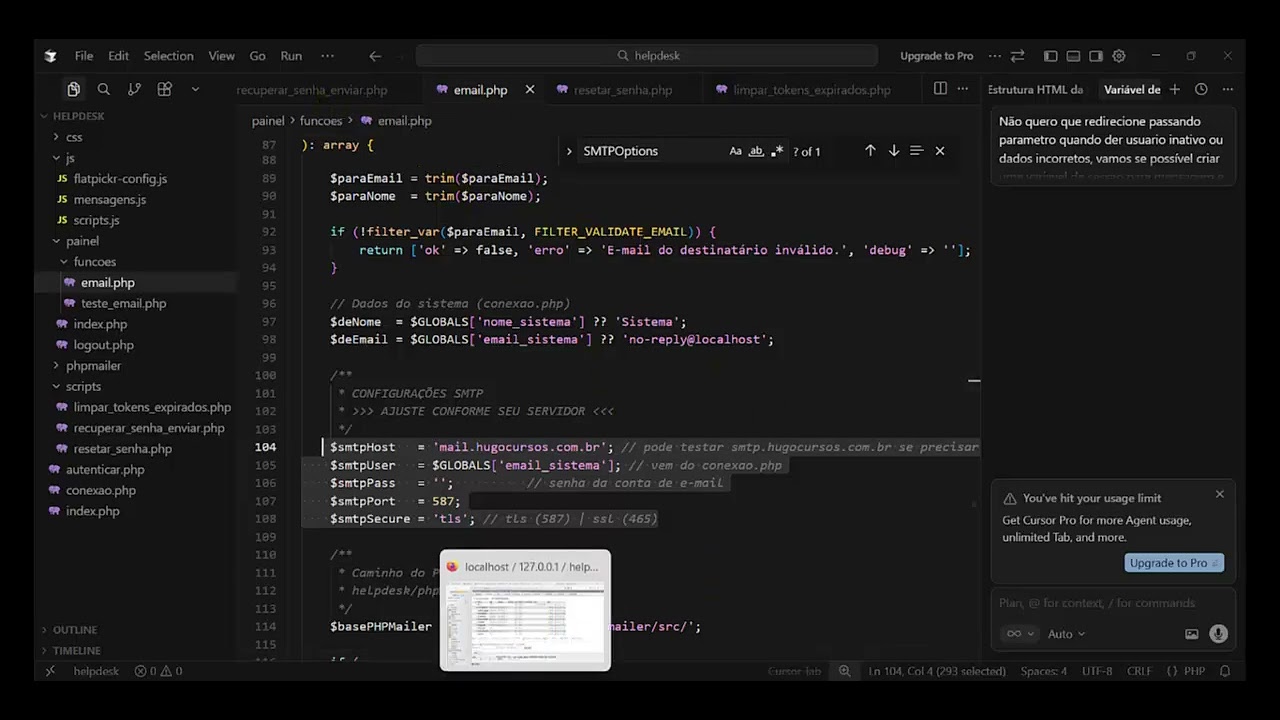
Task: Toggle Match Case in find widget
Action: pyautogui.click(x=736, y=151)
